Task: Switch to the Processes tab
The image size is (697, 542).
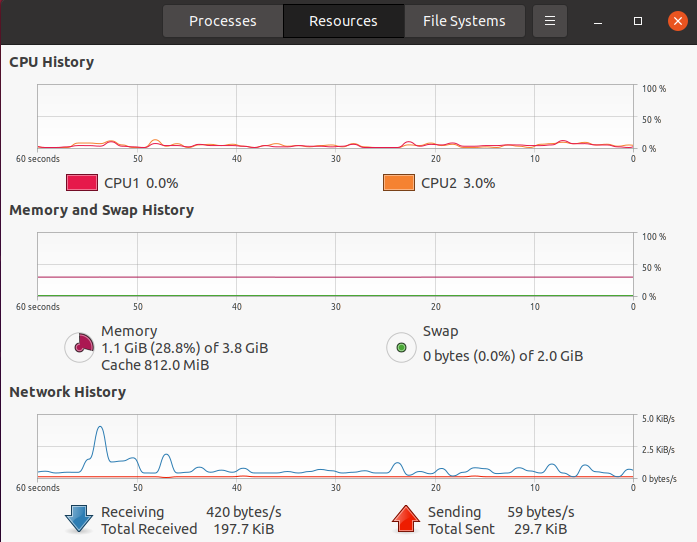Action: (x=223, y=21)
